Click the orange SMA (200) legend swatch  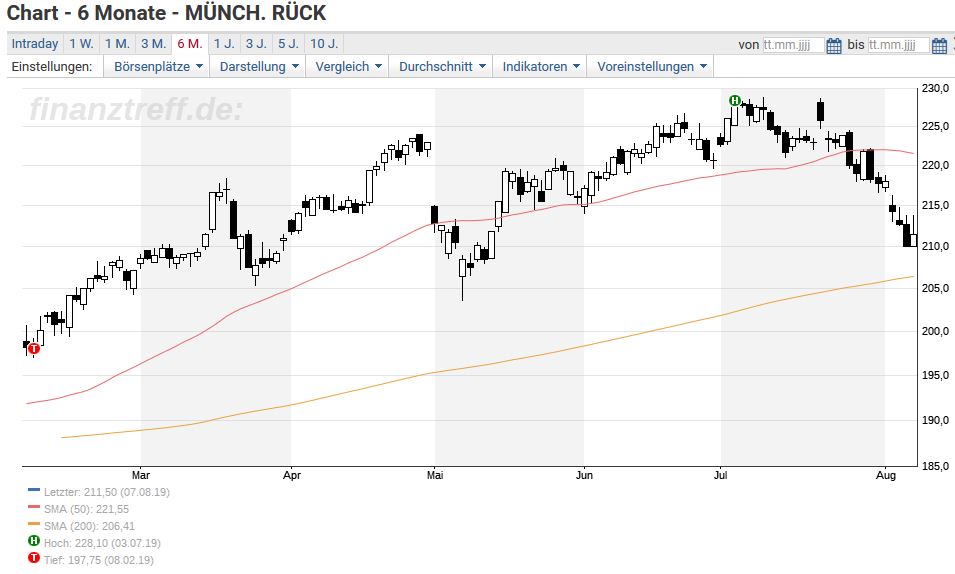[x=33, y=524]
